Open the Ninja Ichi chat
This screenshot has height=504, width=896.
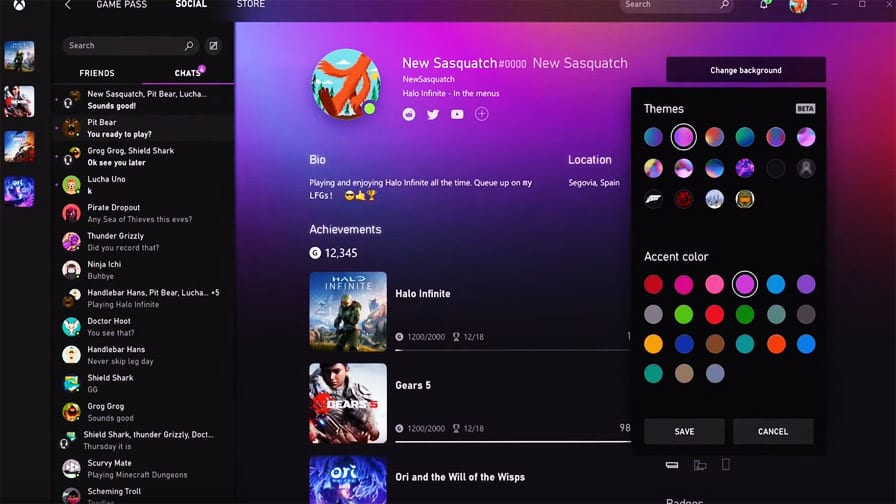click(x=143, y=270)
